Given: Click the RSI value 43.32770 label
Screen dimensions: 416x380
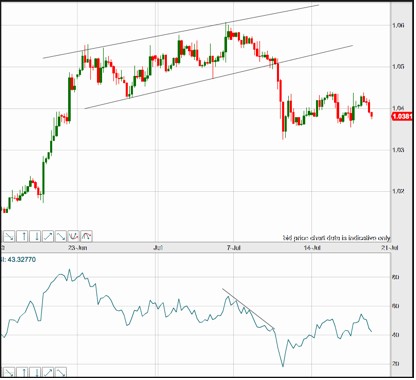Looking at the screenshot, I should pyautogui.click(x=19, y=259).
